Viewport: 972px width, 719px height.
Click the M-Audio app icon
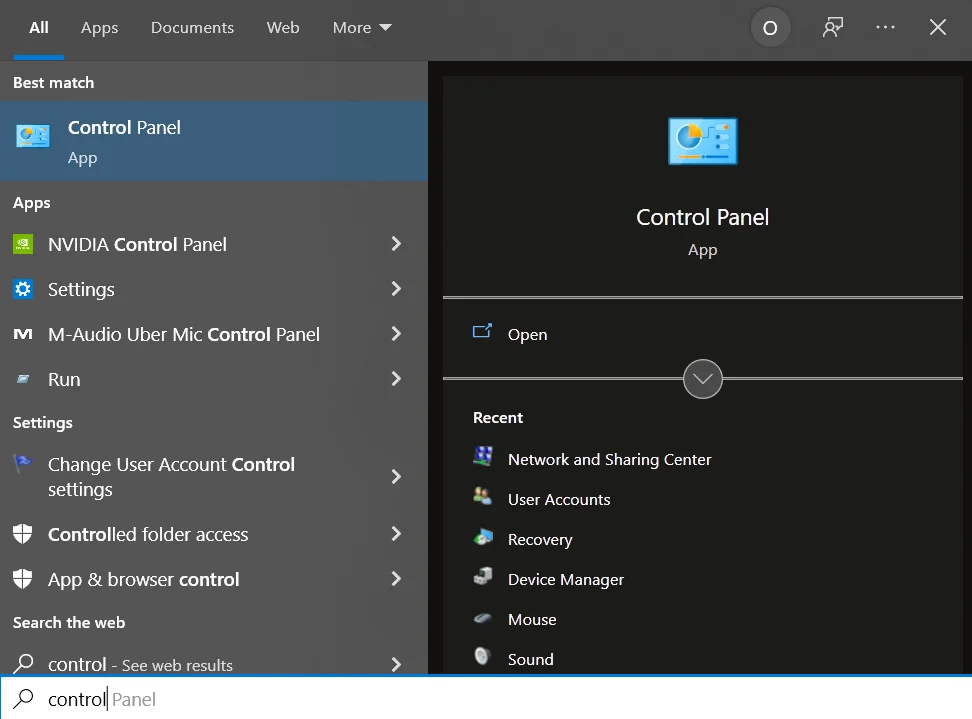coord(23,334)
